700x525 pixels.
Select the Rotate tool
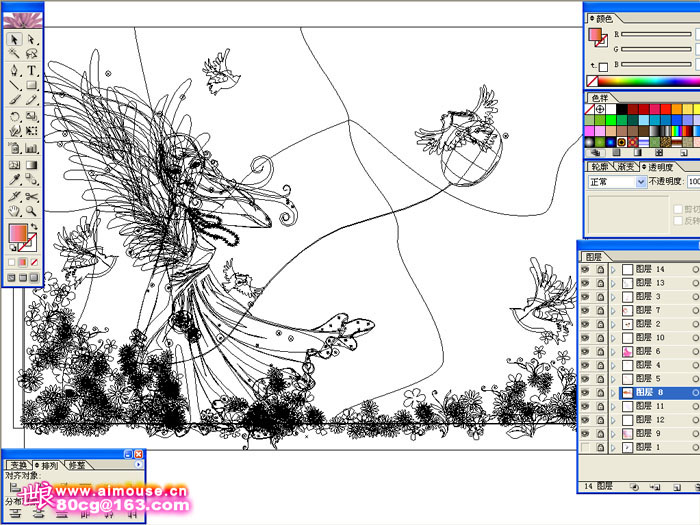coord(14,117)
